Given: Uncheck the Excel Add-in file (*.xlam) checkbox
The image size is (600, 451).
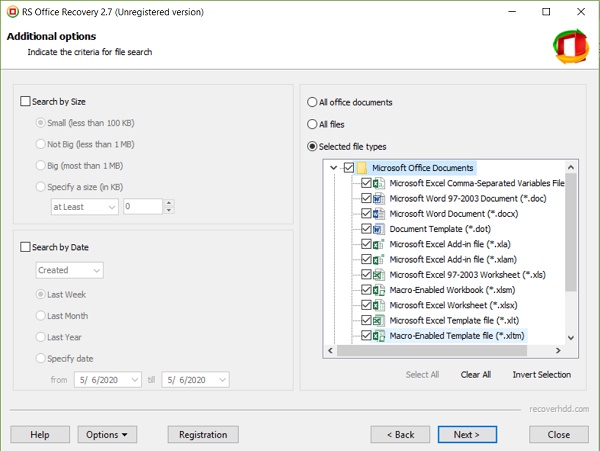Looking at the screenshot, I should pyautogui.click(x=366, y=259).
